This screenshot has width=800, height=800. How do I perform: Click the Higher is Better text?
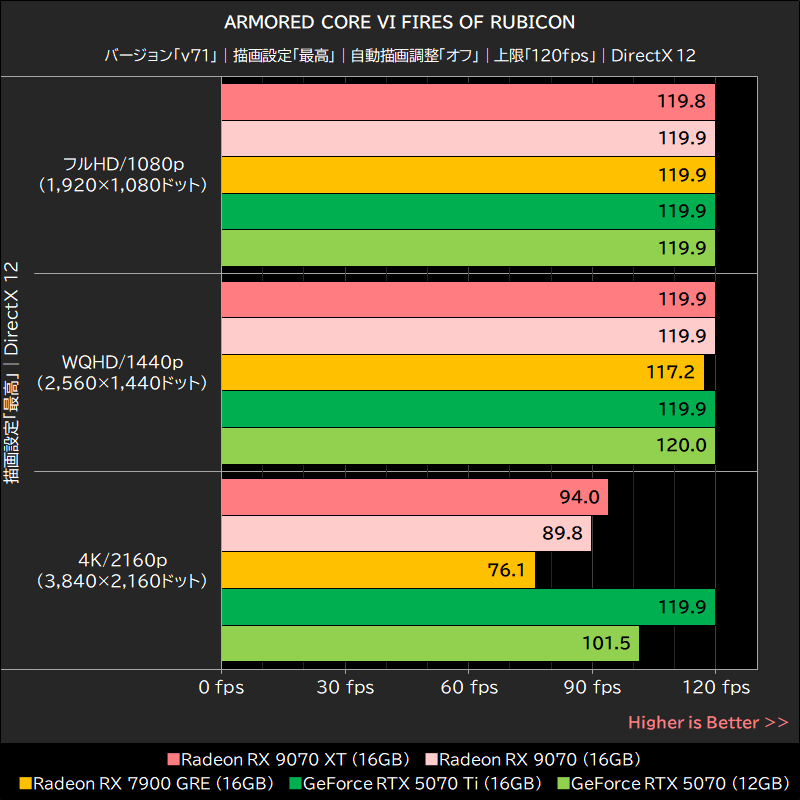708,722
